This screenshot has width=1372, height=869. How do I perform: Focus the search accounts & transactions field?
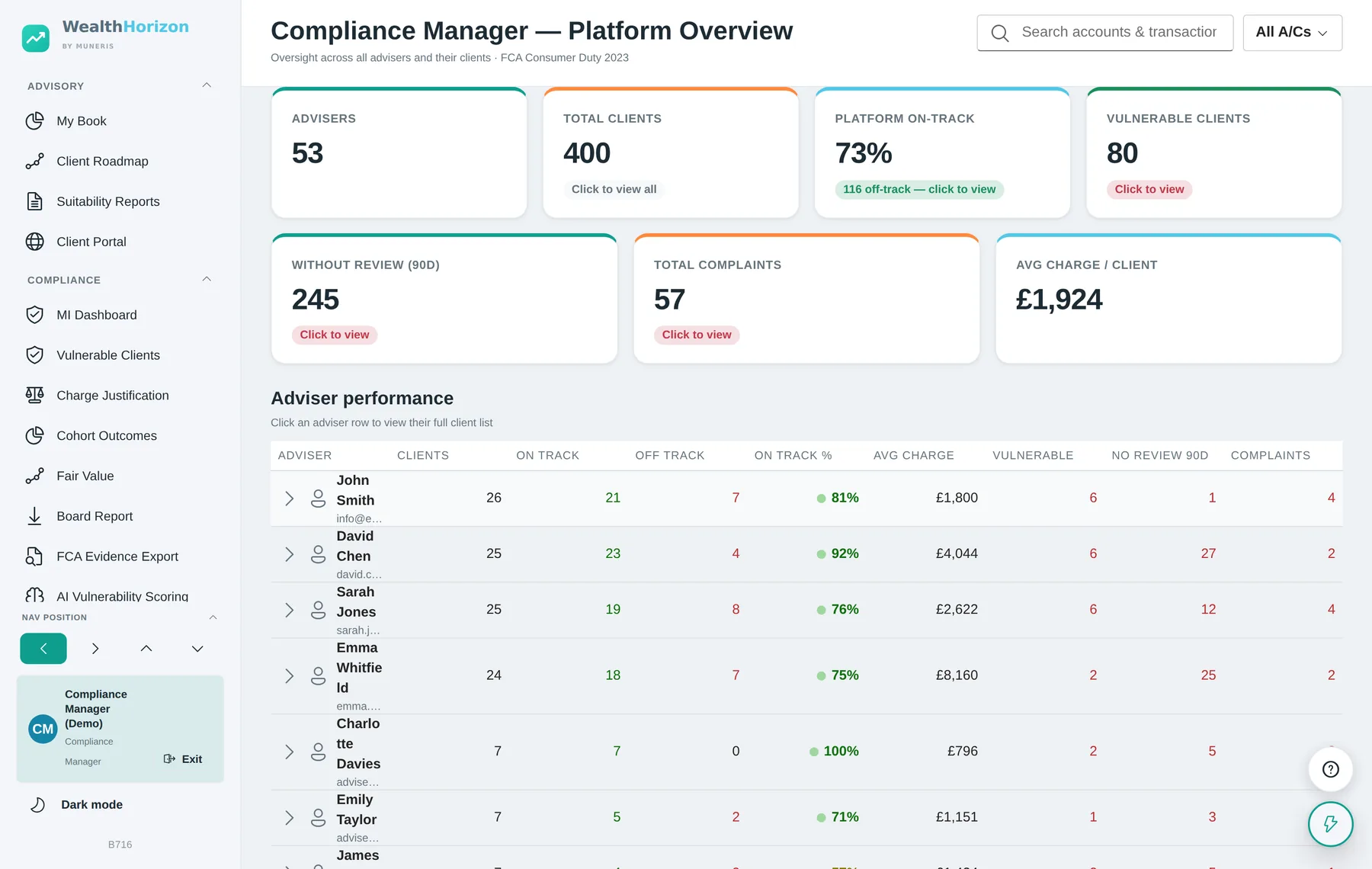1104,33
